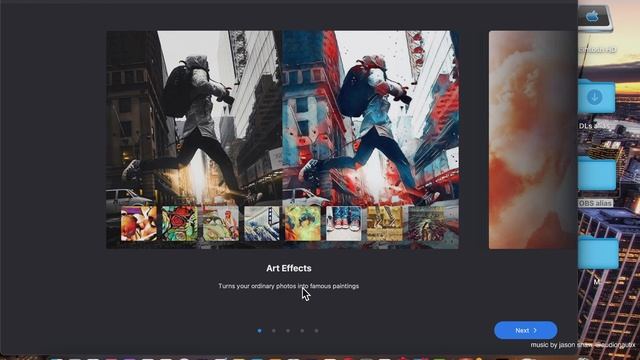This screenshot has height=360, width=640.
Task: Pick the great wave art style thumbnail
Action: pyautogui.click(x=262, y=223)
